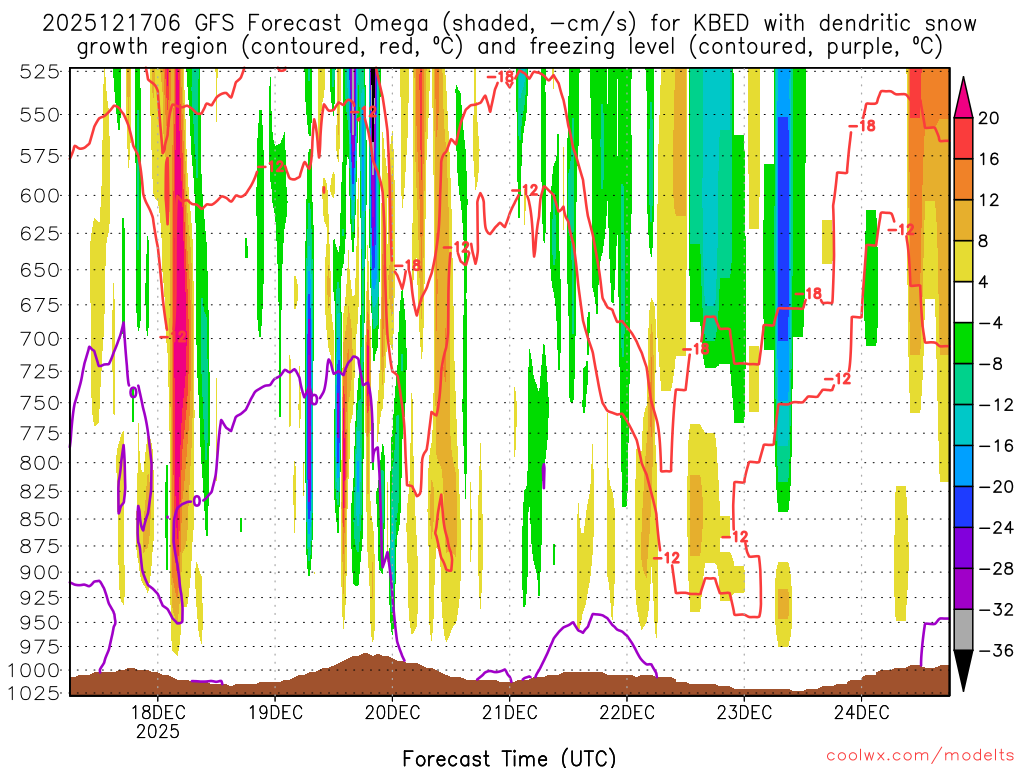
Task: Click the 925 pressure level label
Action: [x=40, y=598]
